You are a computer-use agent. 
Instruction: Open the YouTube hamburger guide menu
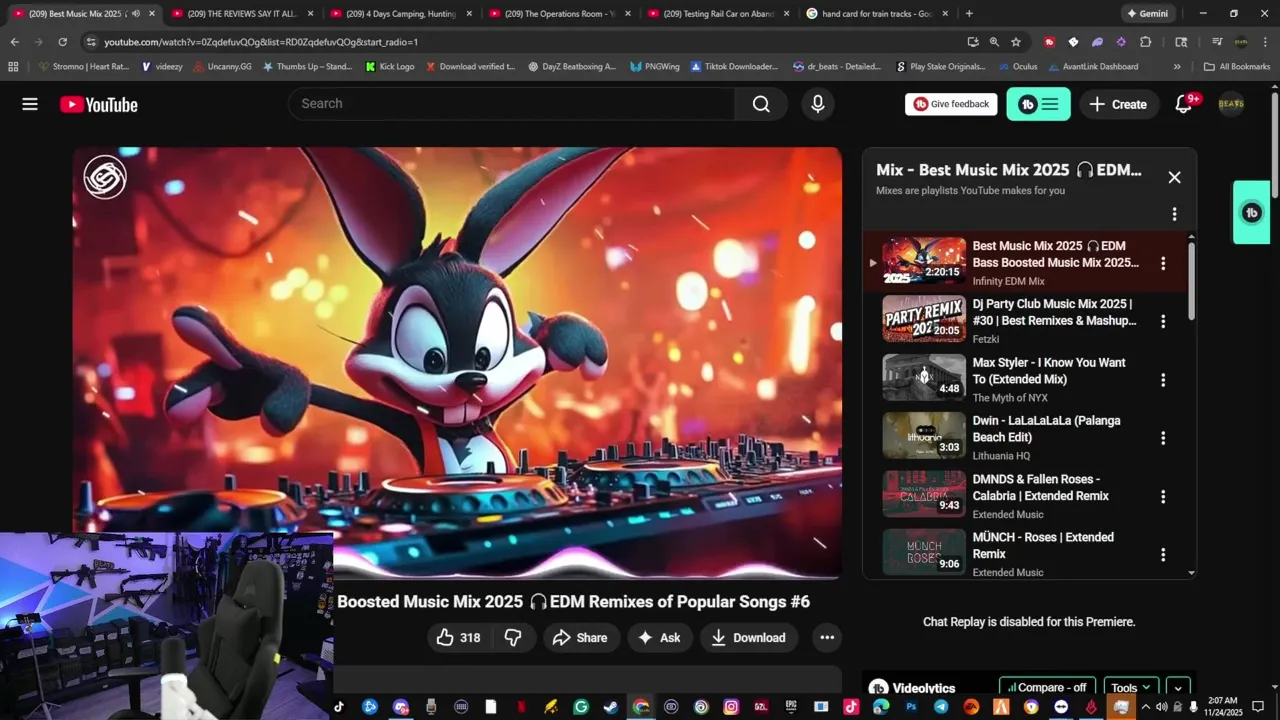pos(30,104)
